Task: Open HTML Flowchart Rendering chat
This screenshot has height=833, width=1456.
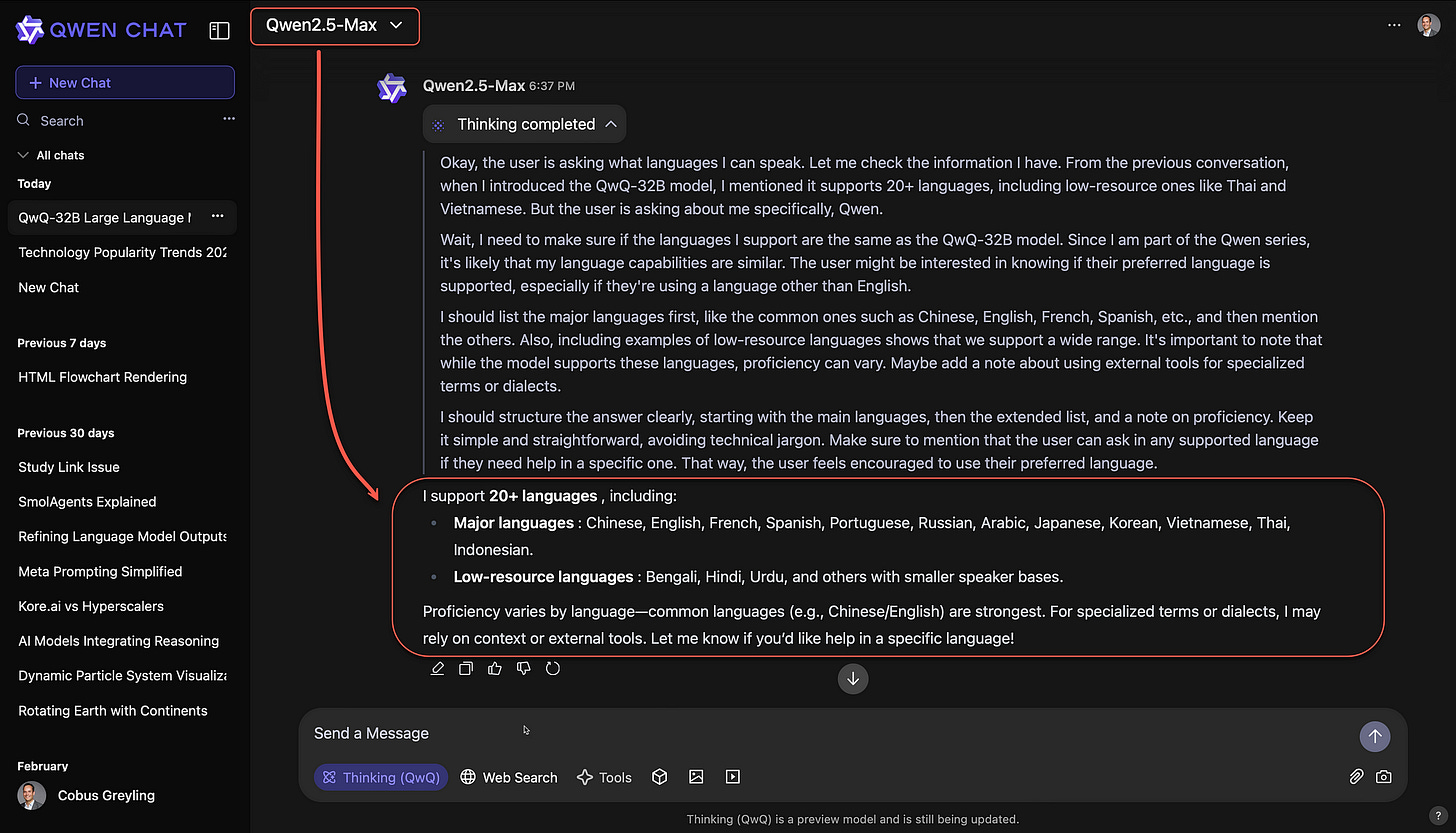Action: (x=103, y=377)
